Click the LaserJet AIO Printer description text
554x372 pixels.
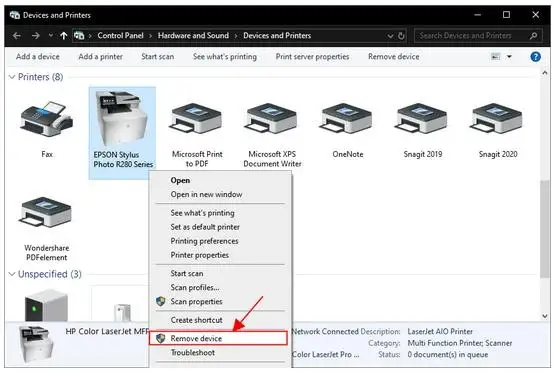tap(440, 332)
